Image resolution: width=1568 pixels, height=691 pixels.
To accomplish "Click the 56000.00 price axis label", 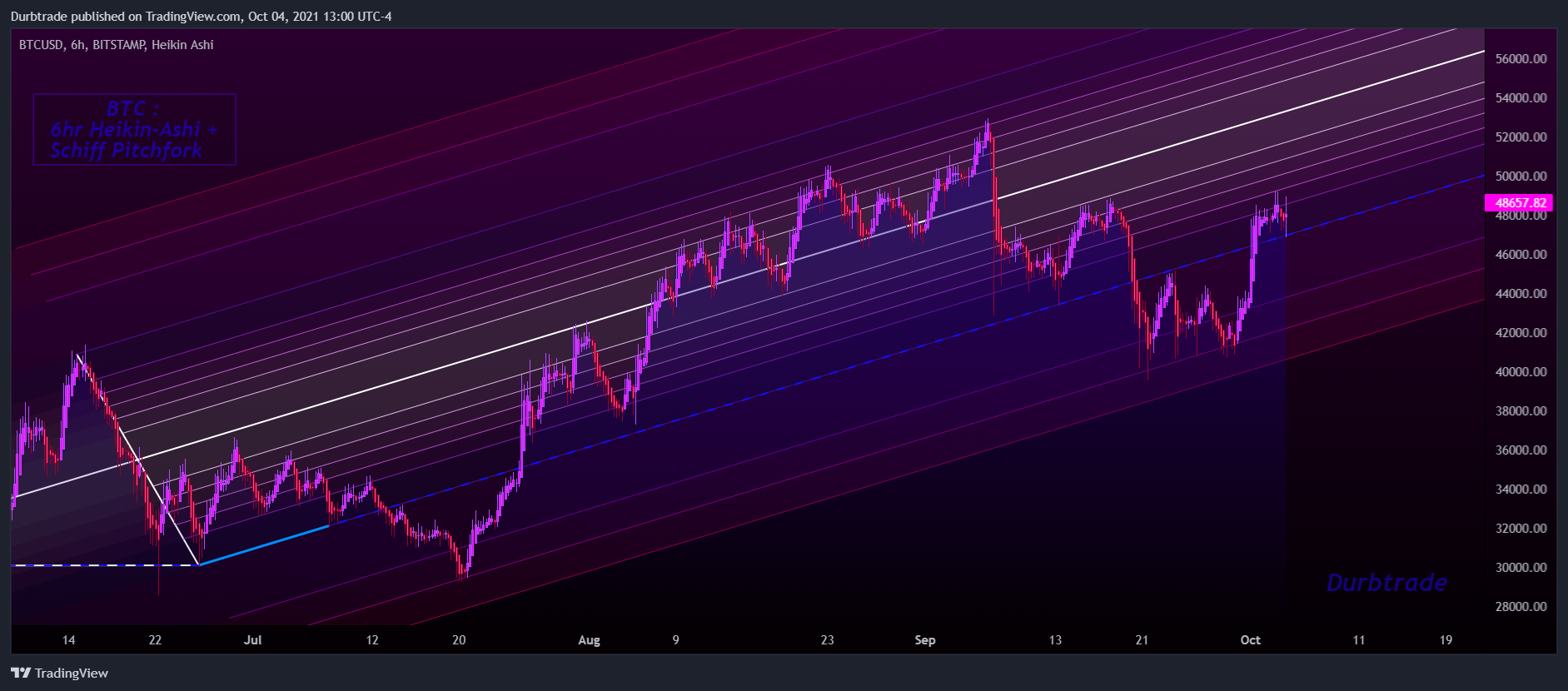I will (x=1521, y=59).
